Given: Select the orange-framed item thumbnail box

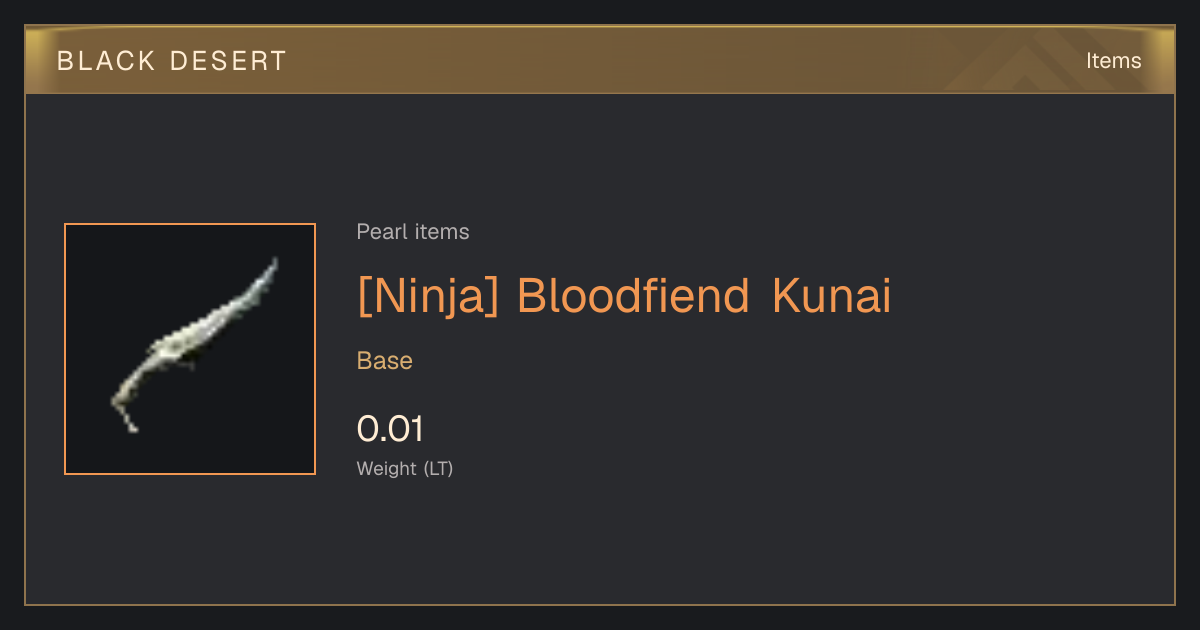Looking at the screenshot, I should coord(190,349).
